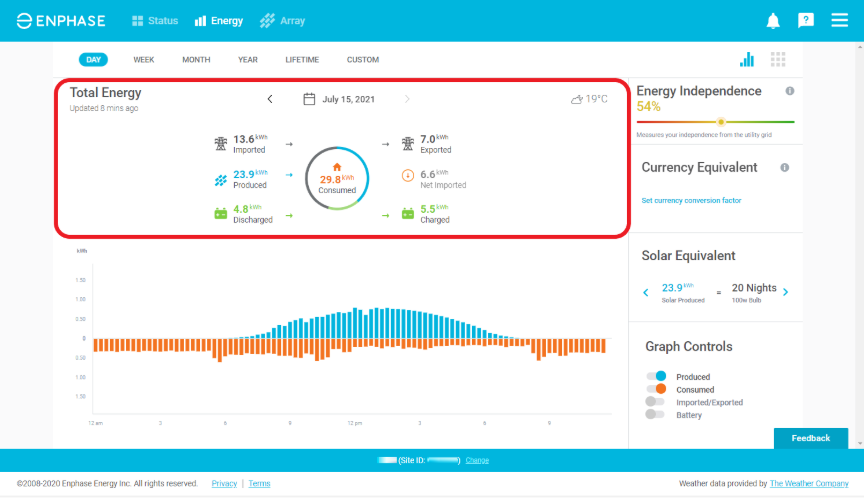Enable the Imported/Exported graph switch
This screenshot has width=864, height=498.
point(655,402)
